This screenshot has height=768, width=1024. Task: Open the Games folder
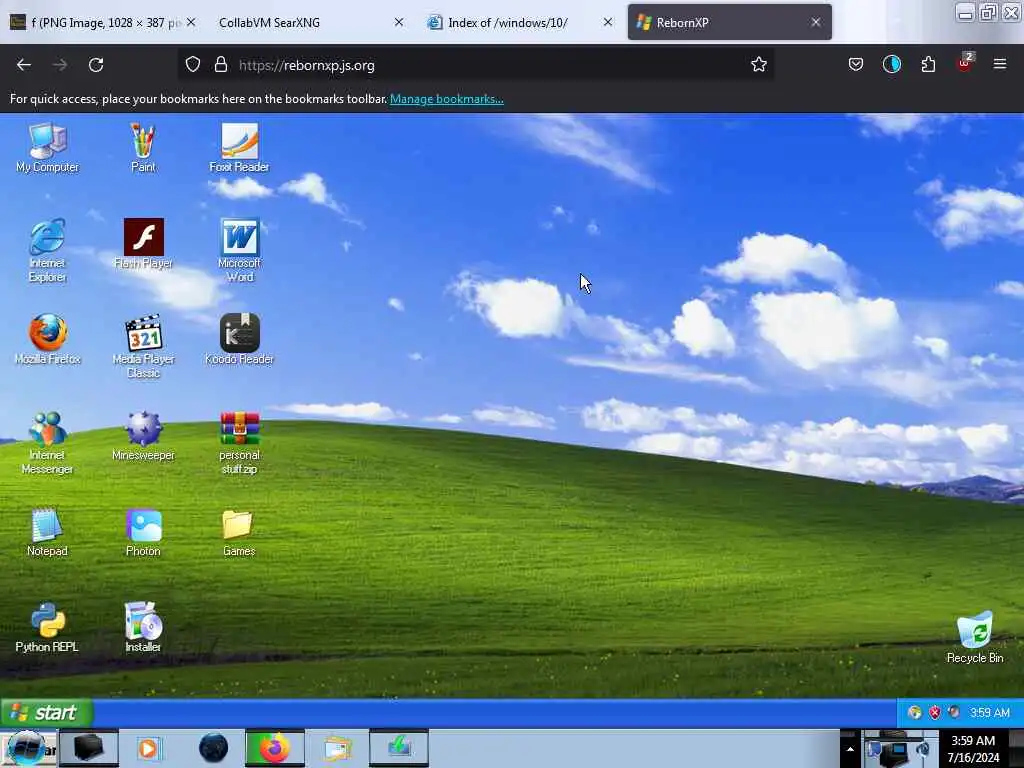239,532
